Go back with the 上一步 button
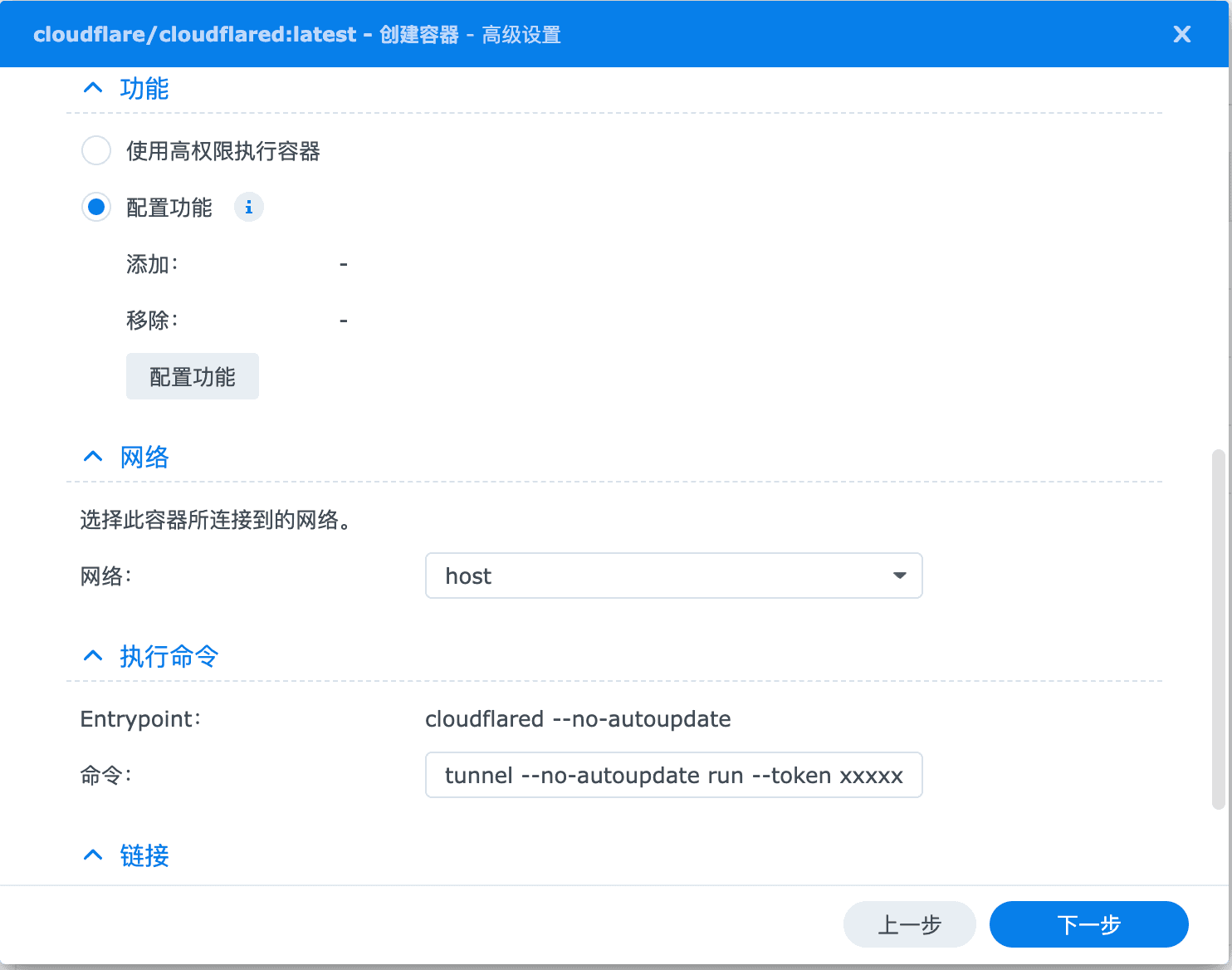Screen dimensions: 1232x970 point(909,924)
